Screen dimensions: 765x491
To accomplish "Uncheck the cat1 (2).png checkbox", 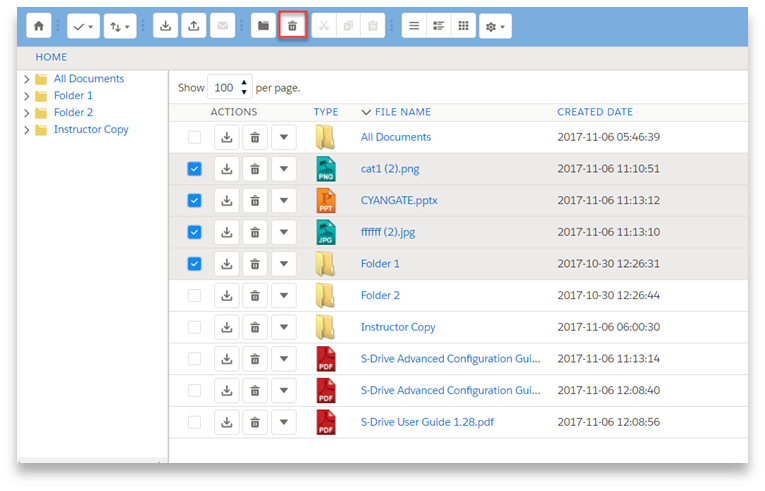I will pyautogui.click(x=194, y=169).
